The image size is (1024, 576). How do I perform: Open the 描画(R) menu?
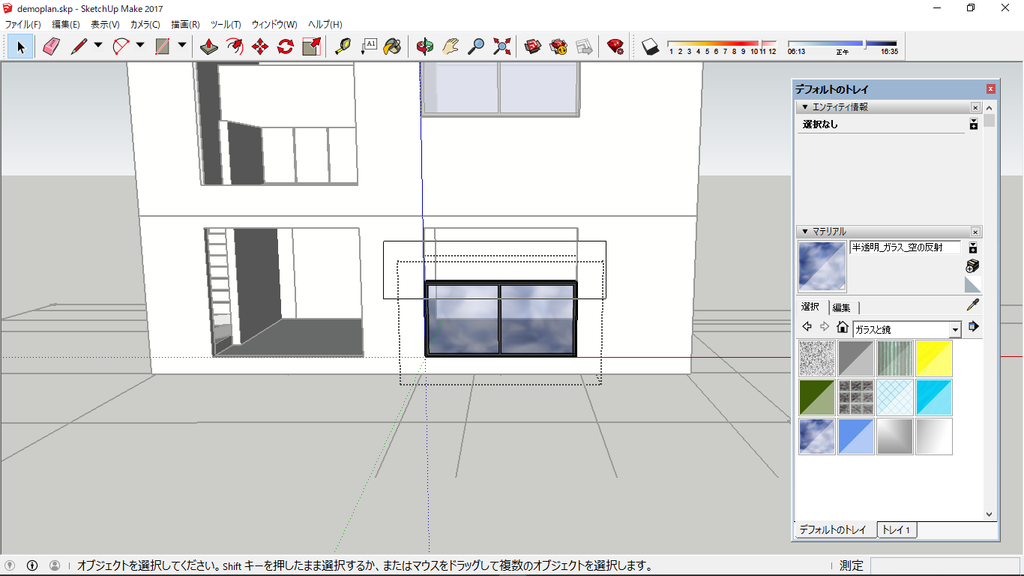185,24
